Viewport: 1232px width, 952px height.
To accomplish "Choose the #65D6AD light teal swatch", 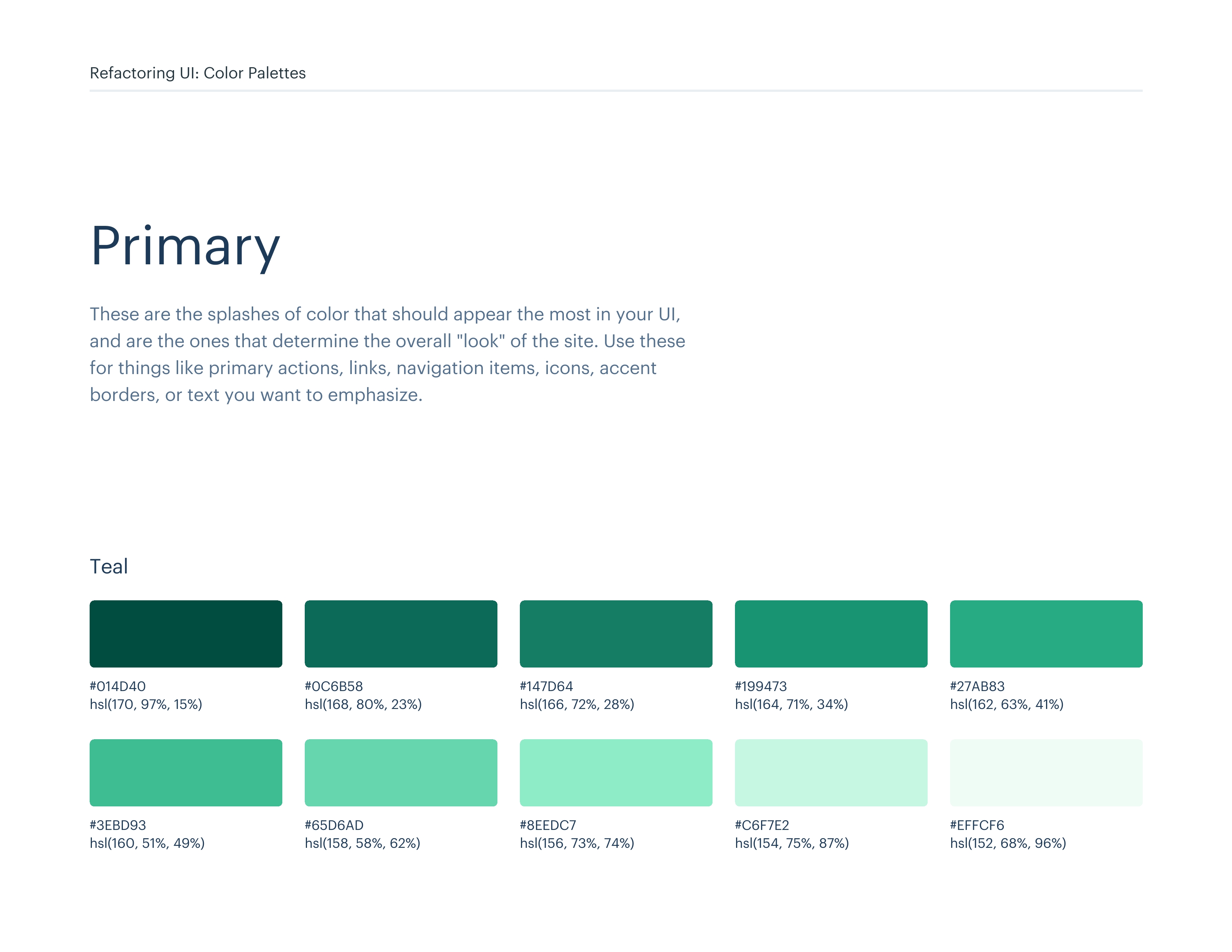I will pyautogui.click(x=400, y=772).
